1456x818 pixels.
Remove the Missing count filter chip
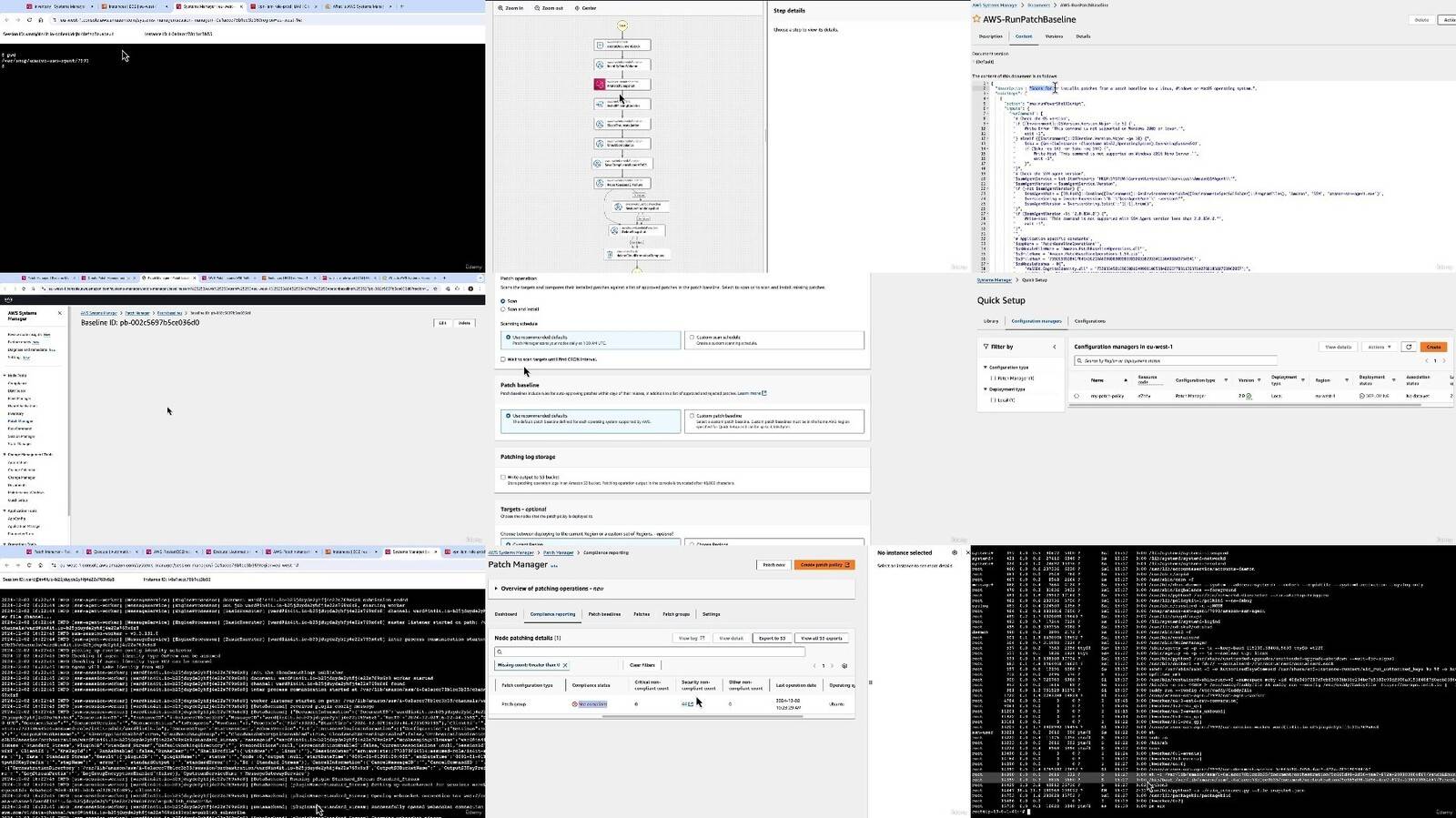[x=565, y=665]
